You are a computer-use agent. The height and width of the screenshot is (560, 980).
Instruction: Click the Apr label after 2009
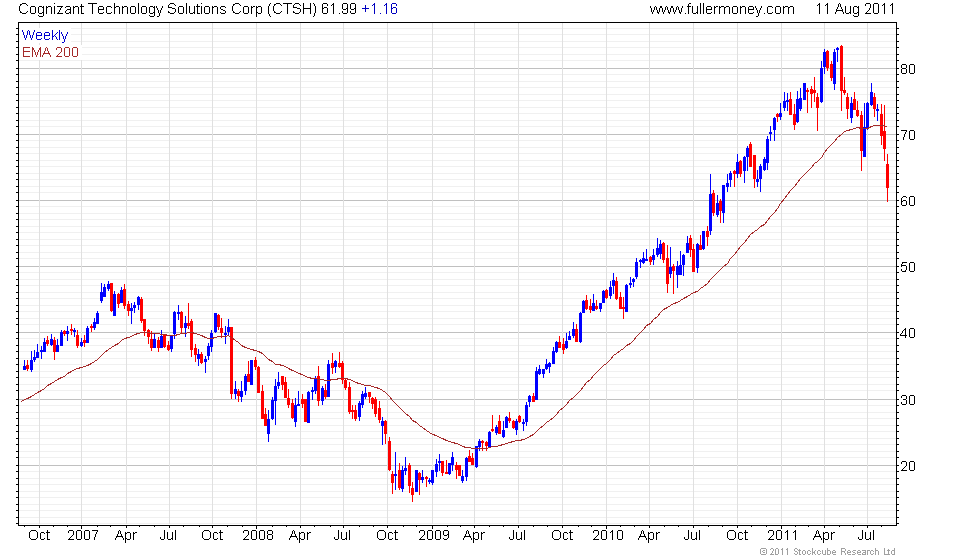pos(474,536)
